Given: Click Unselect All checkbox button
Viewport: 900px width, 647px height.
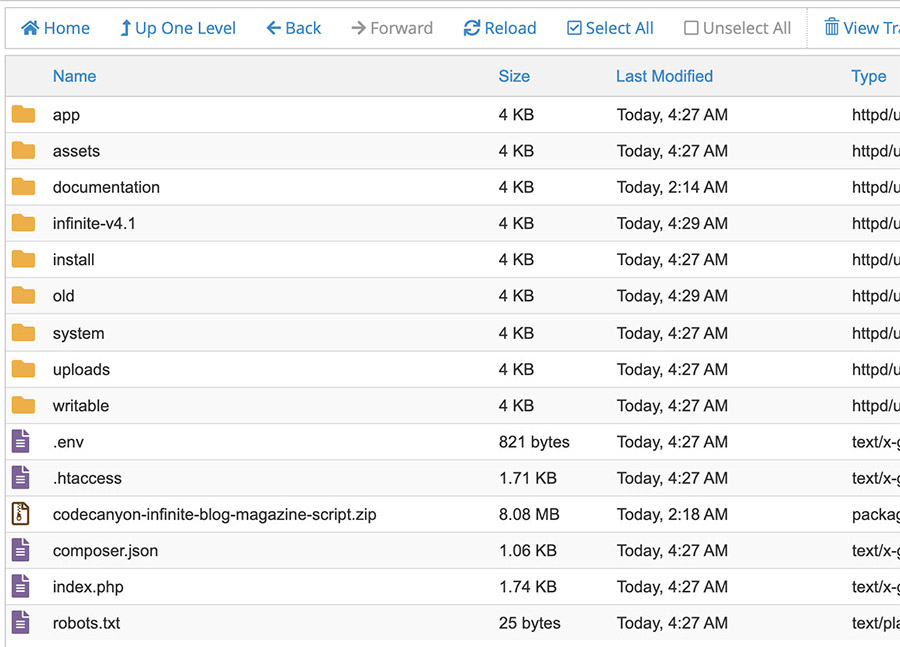Looking at the screenshot, I should pyautogui.click(x=691, y=28).
